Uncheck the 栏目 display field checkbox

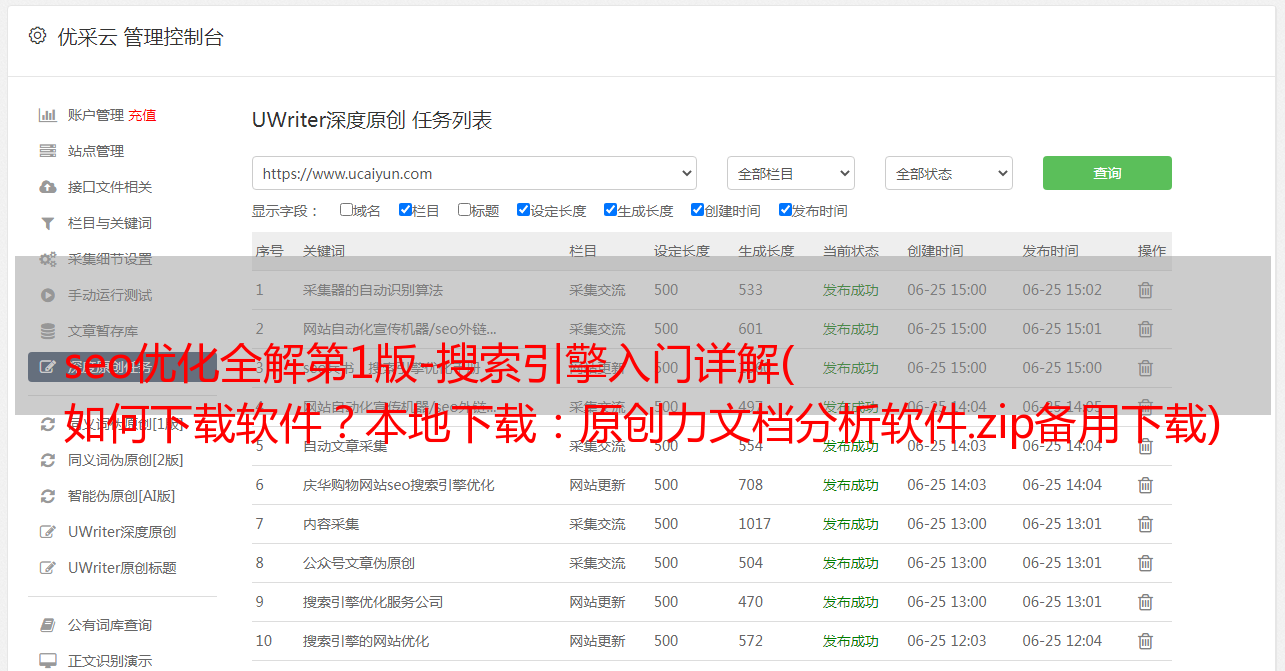coord(405,210)
